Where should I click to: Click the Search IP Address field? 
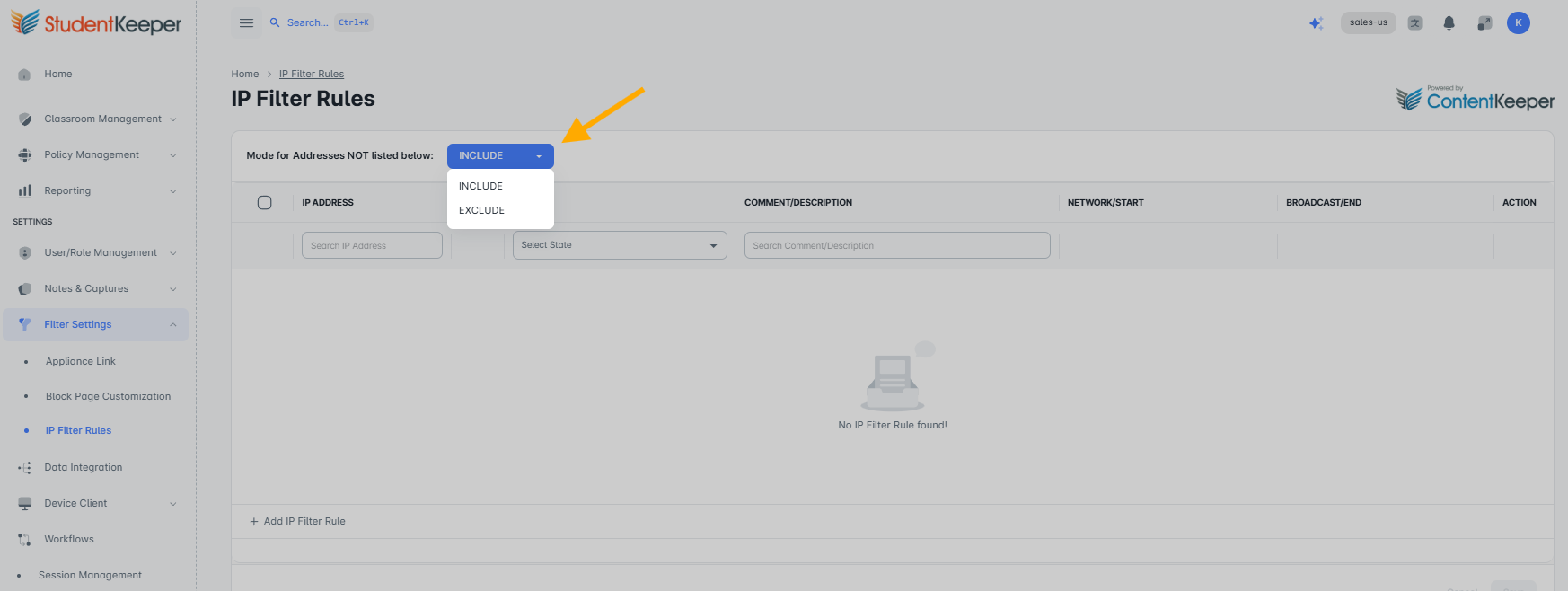point(372,245)
